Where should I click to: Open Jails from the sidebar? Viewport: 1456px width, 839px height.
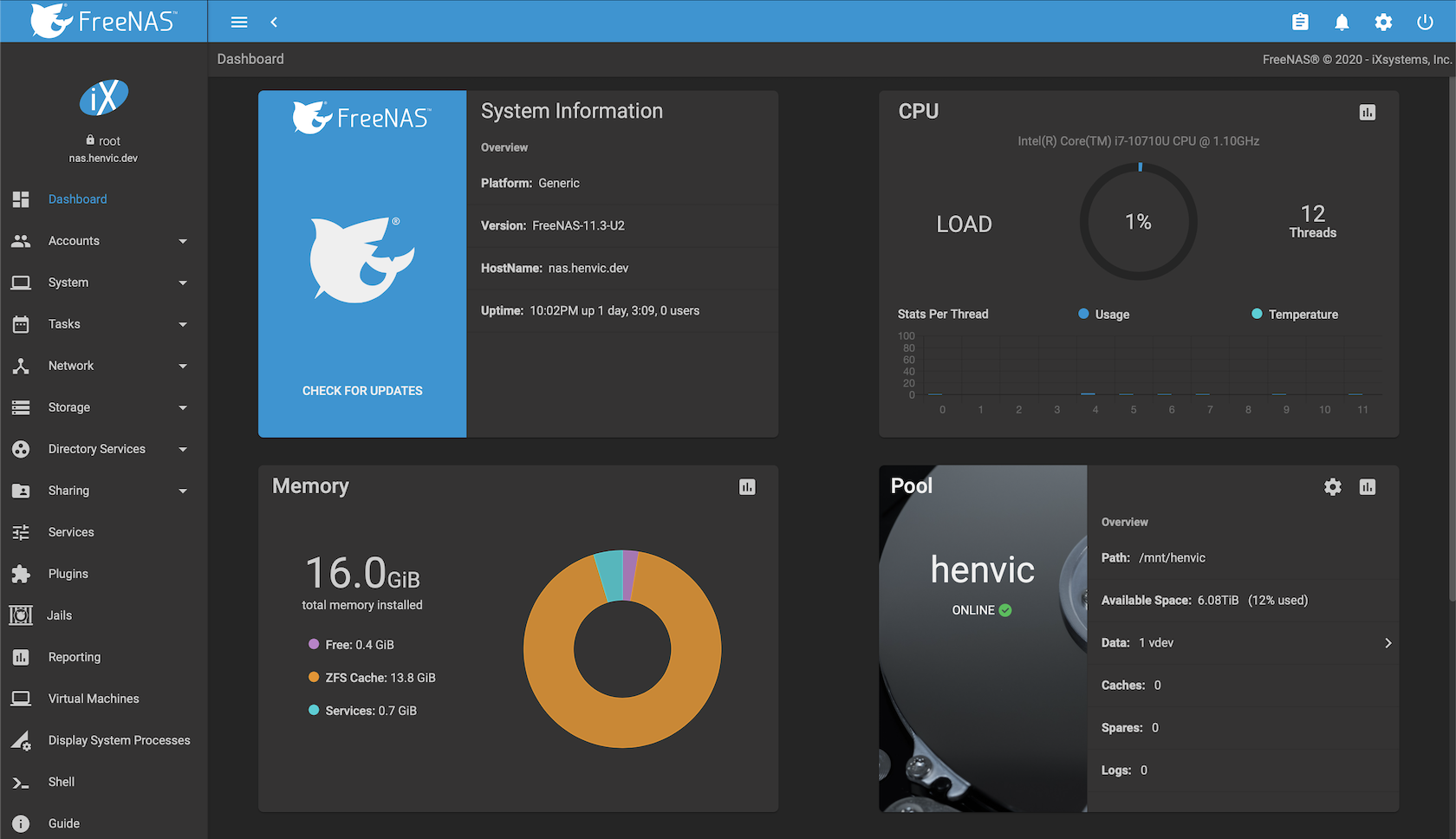coord(104,615)
